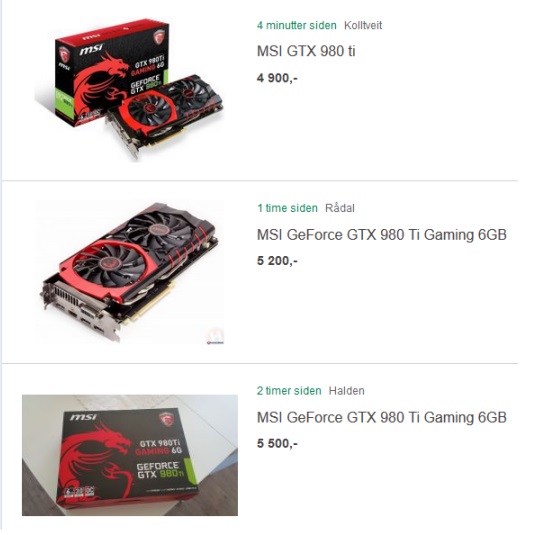Click the Kolltveit location label
Image resolution: width=539 pixels, height=535 pixels.
[363, 25]
